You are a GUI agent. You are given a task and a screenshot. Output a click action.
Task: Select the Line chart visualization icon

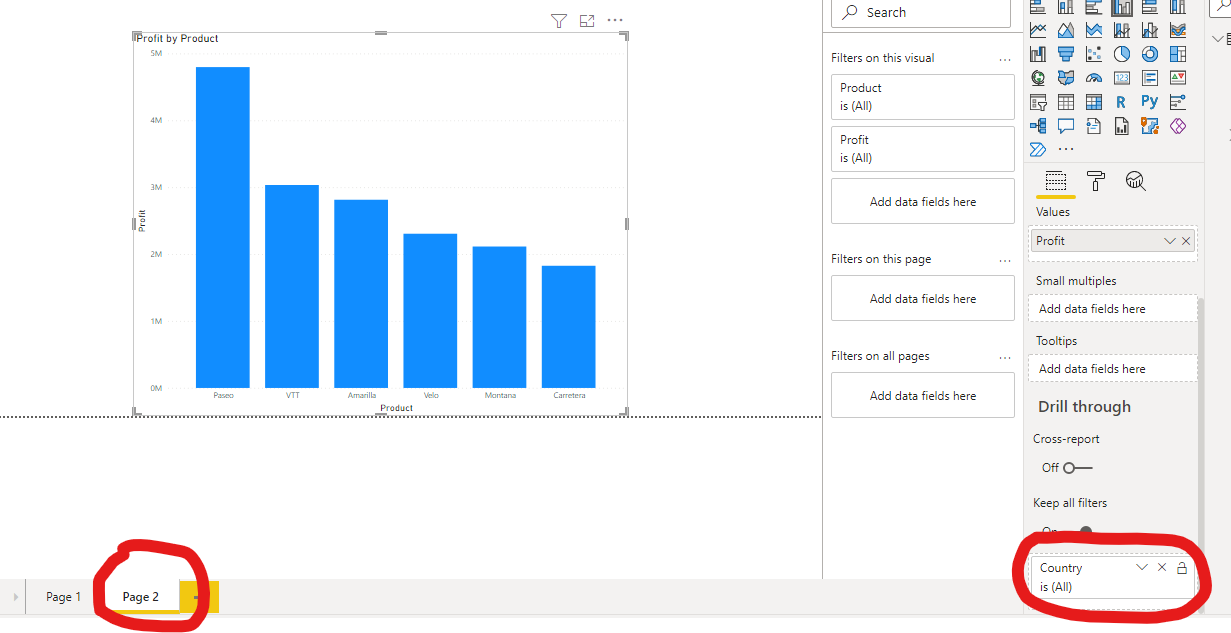pyautogui.click(x=1038, y=30)
